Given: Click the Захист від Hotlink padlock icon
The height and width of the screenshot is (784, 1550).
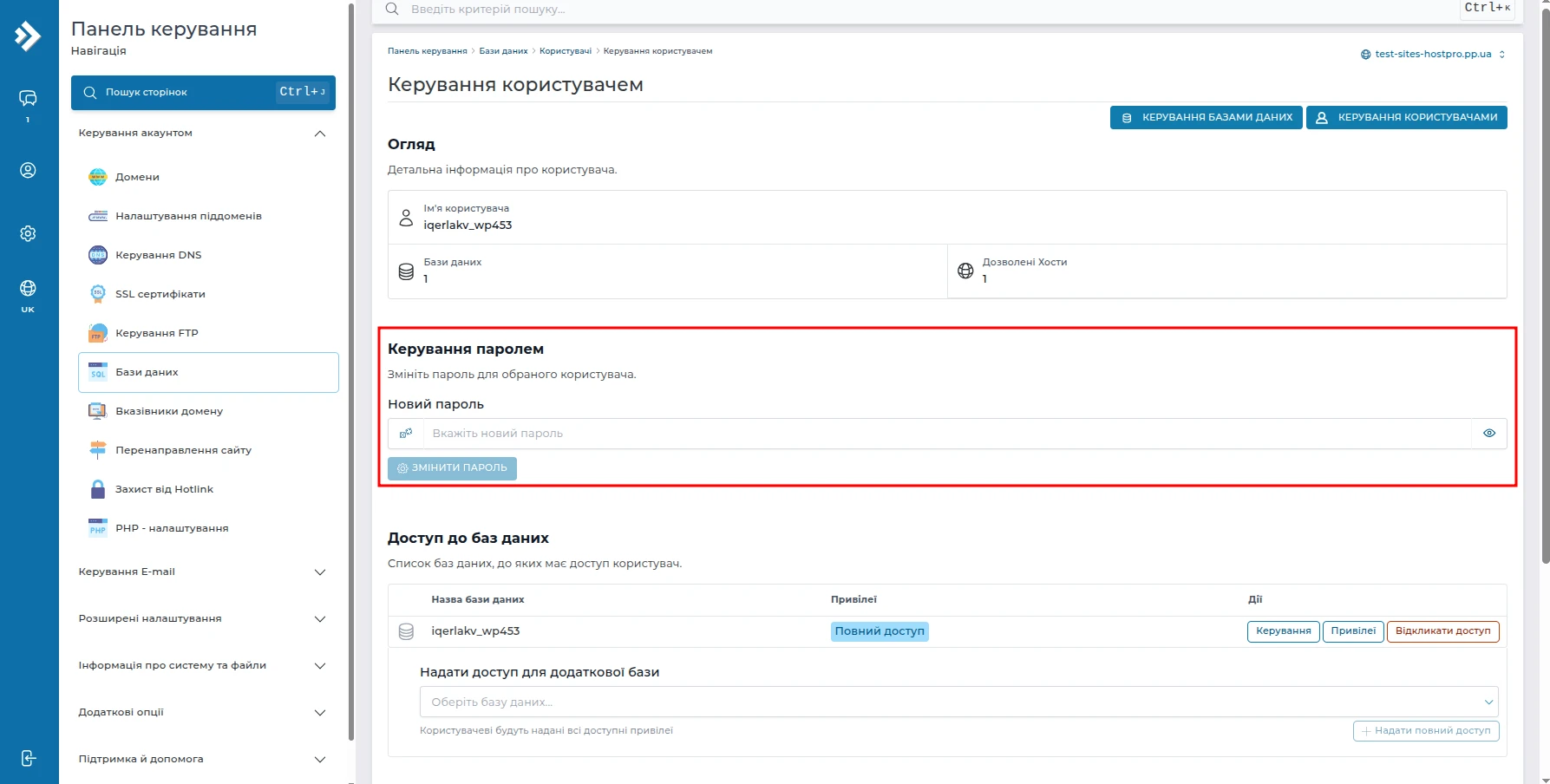Looking at the screenshot, I should pos(98,489).
